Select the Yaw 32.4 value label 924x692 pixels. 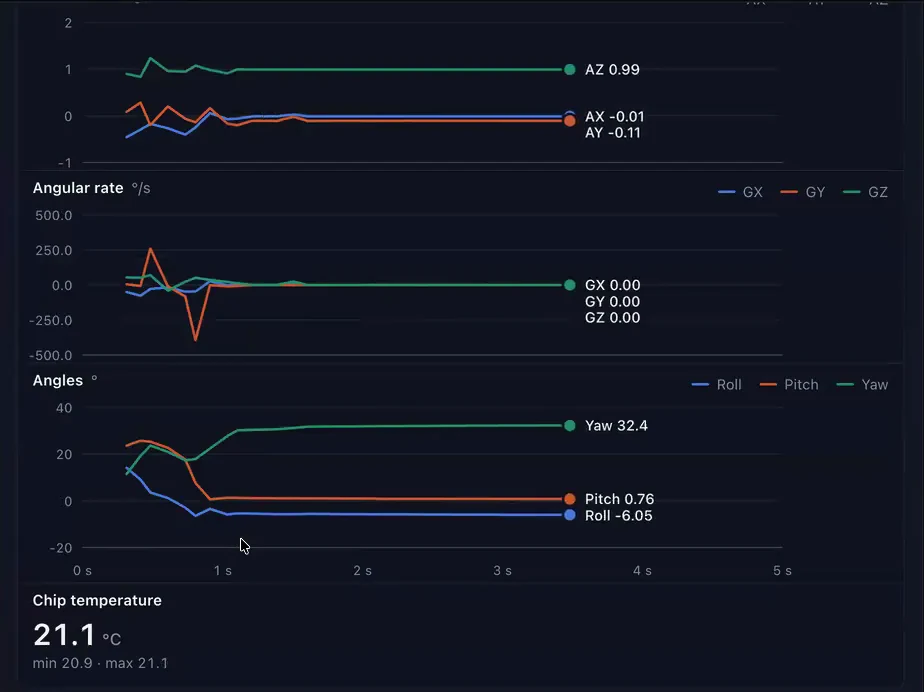pos(616,426)
